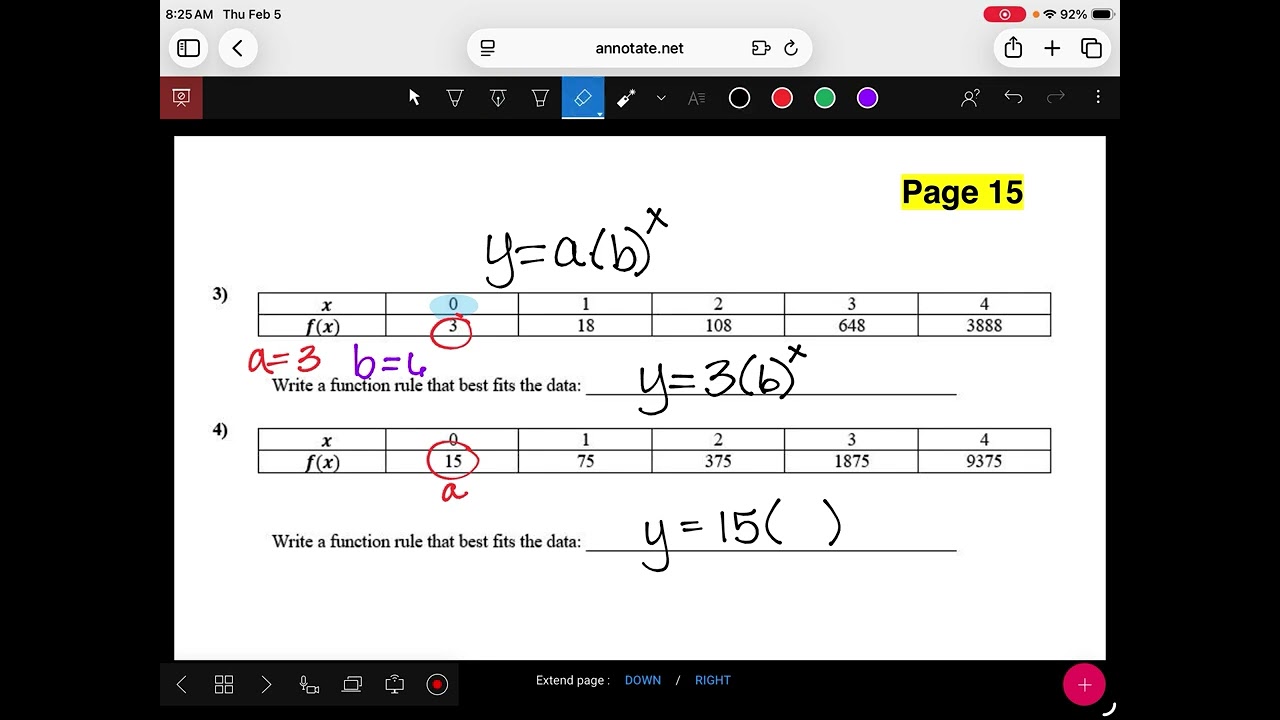Click the pink plus add button
Image resolution: width=1280 pixels, height=720 pixels.
pos(1084,685)
